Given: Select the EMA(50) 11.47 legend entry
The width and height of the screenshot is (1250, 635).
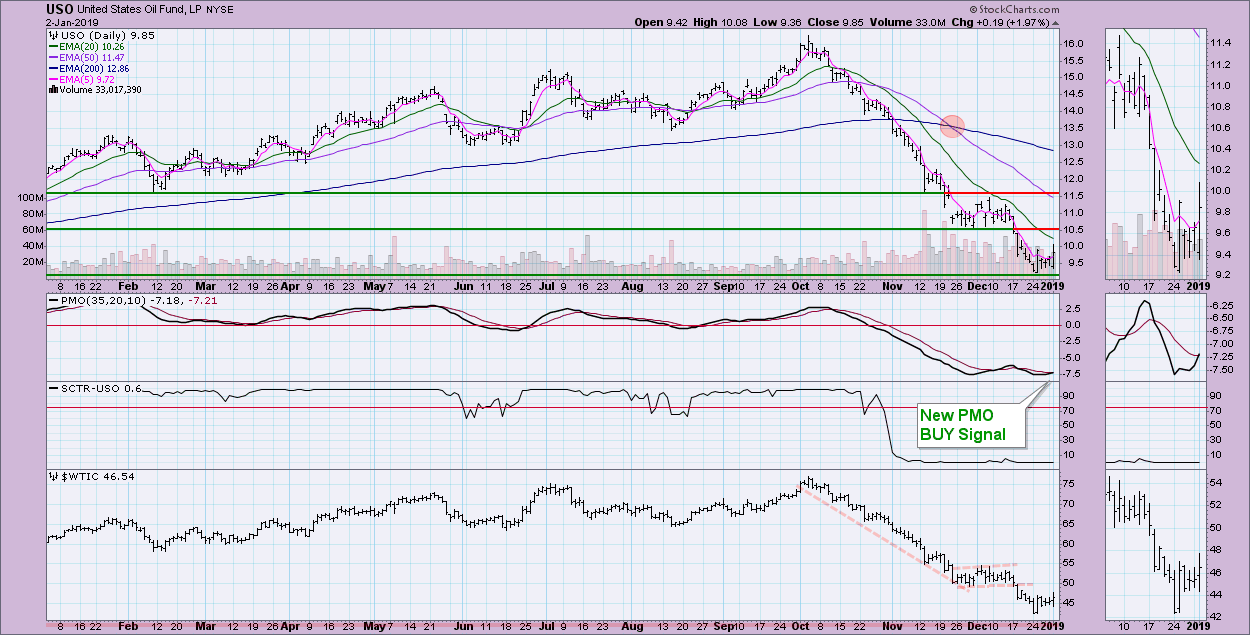Looking at the screenshot, I should tap(87, 56).
